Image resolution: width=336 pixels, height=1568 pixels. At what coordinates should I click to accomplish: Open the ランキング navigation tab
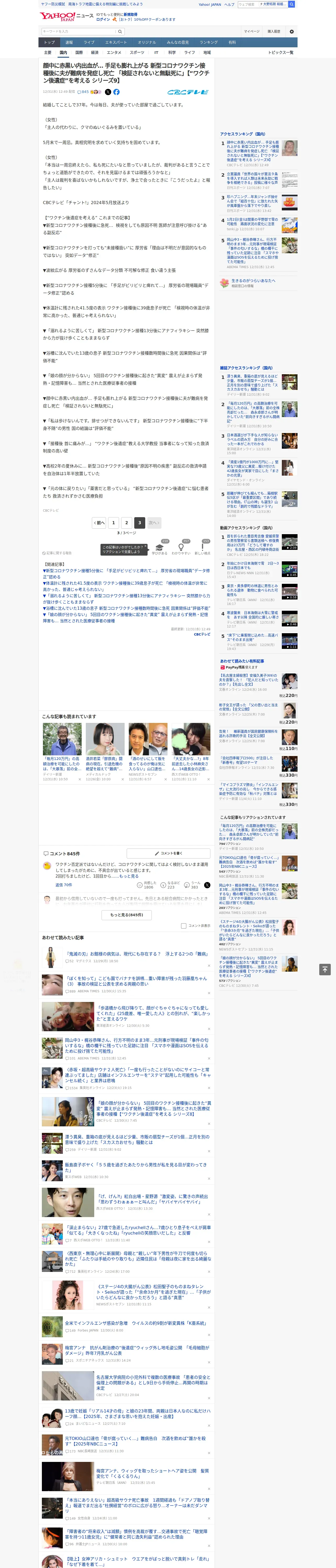209,43
